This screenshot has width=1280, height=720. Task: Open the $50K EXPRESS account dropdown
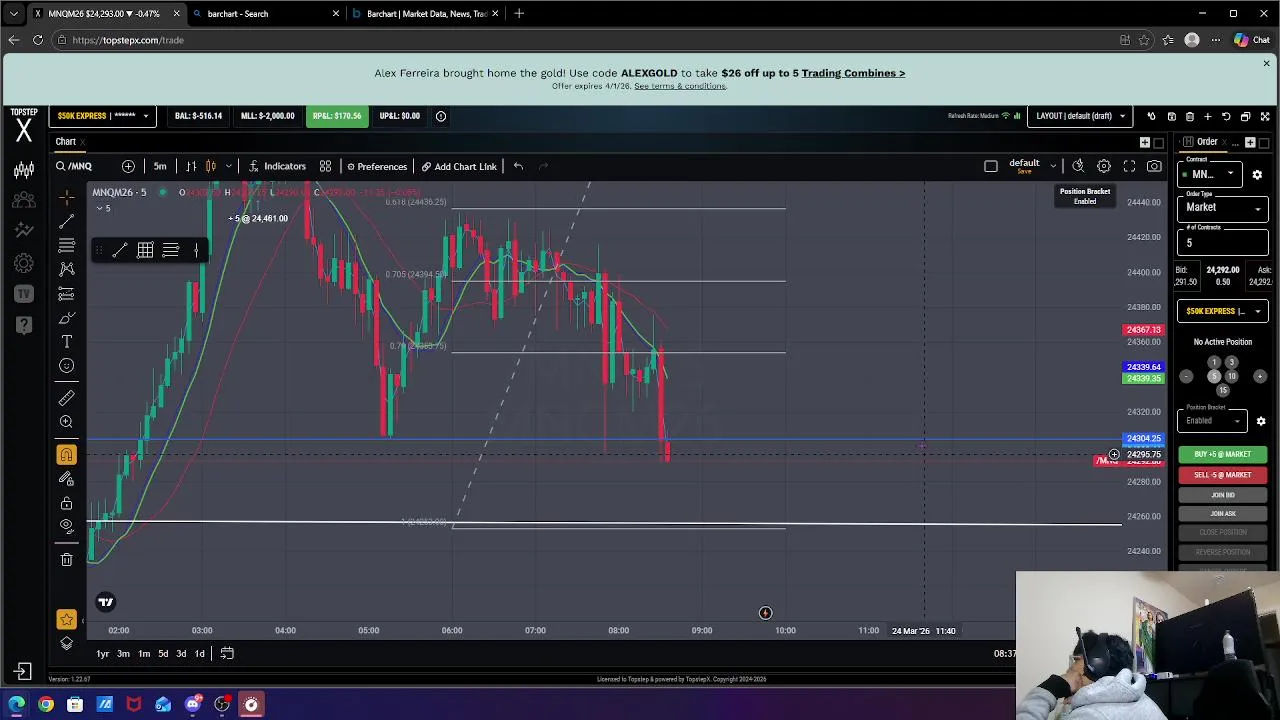pos(102,116)
